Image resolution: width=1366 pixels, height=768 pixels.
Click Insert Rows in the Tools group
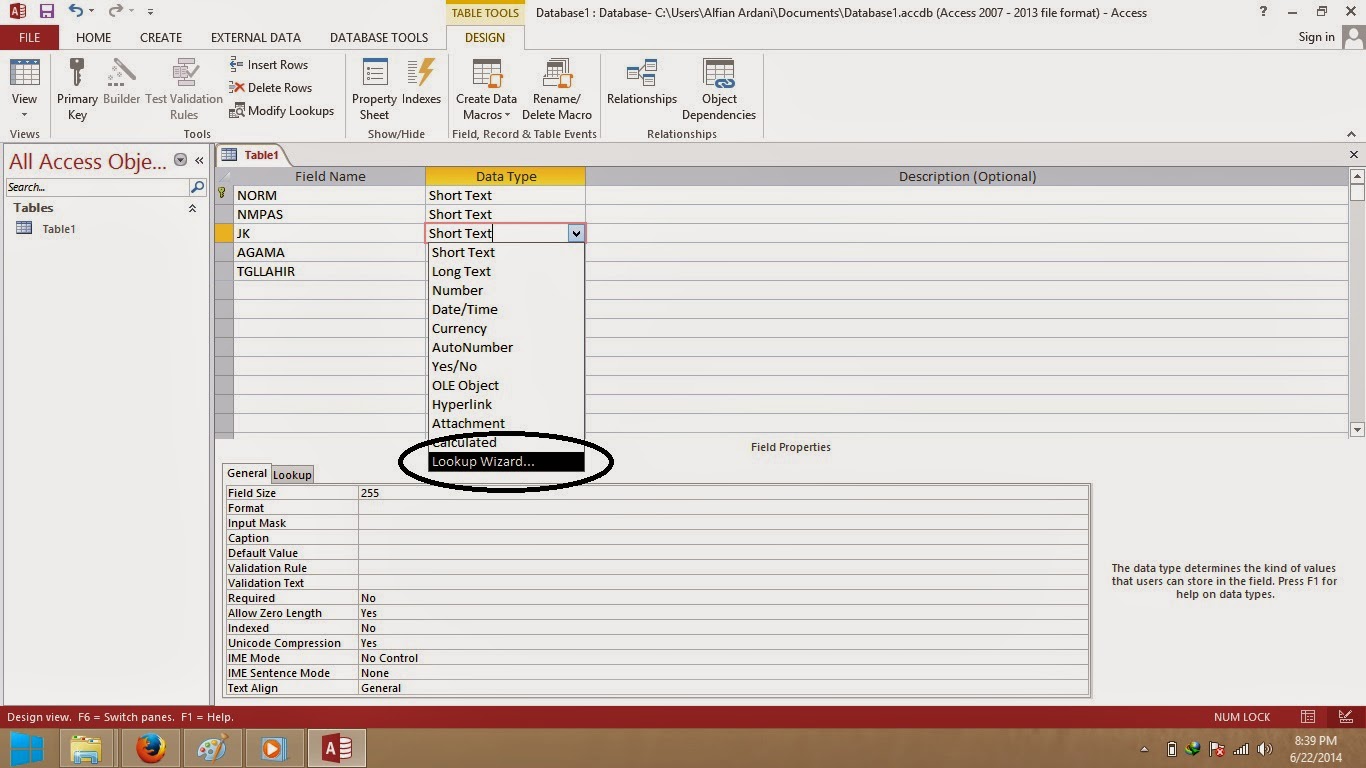268,65
